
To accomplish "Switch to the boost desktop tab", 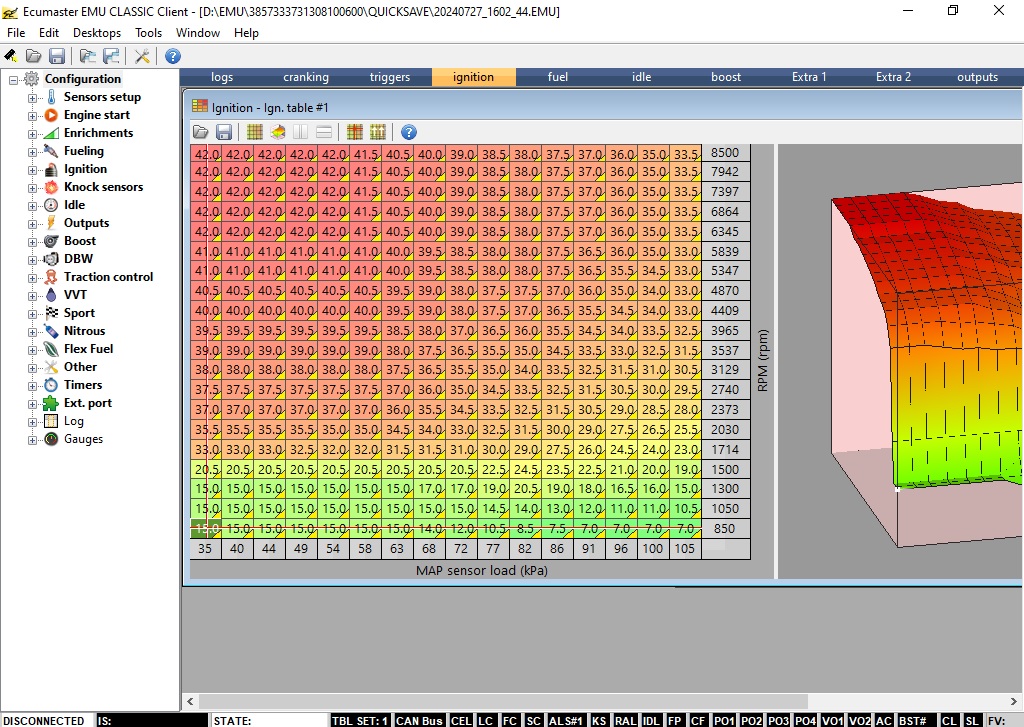I will [x=726, y=77].
